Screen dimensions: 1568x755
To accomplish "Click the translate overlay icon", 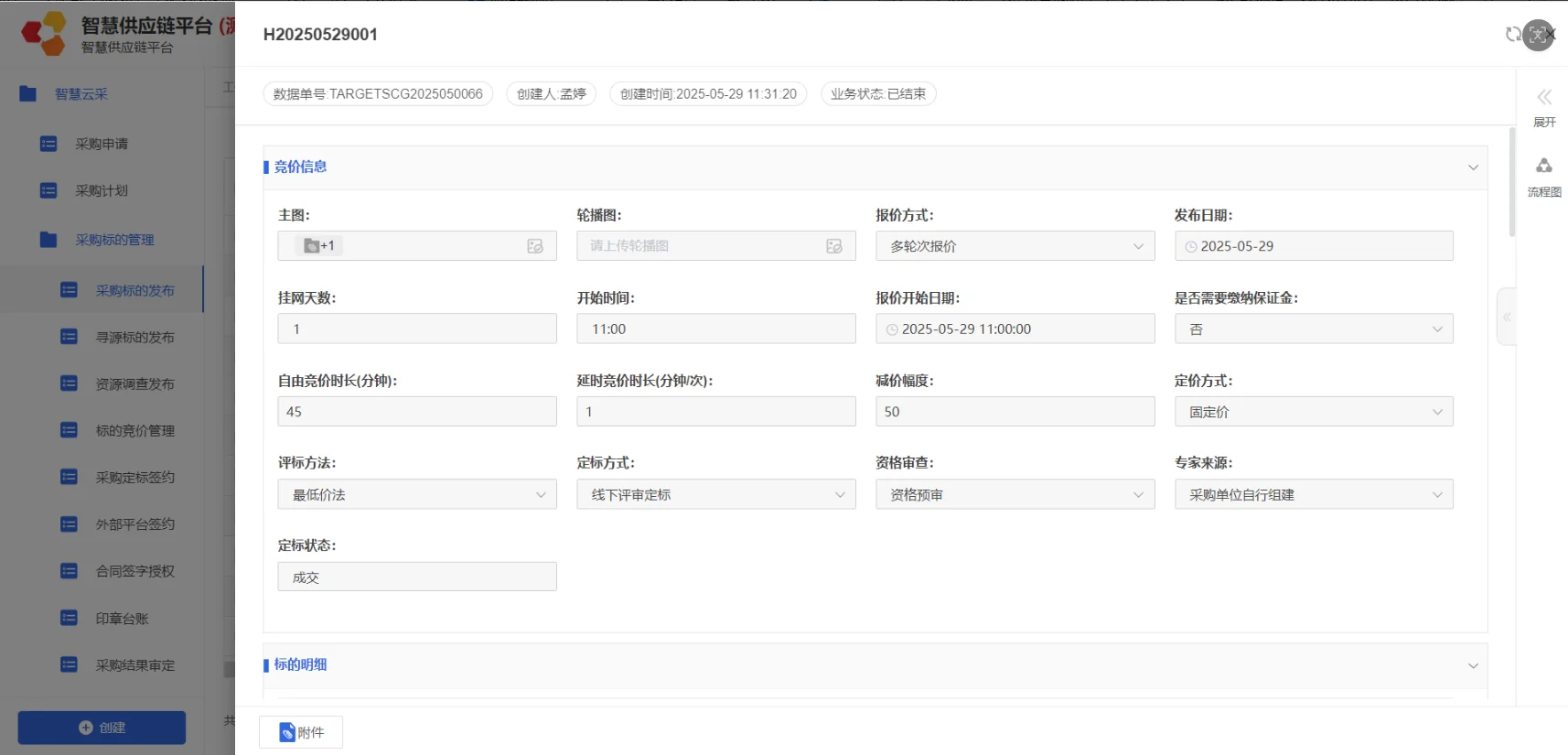I will click(1539, 36).
